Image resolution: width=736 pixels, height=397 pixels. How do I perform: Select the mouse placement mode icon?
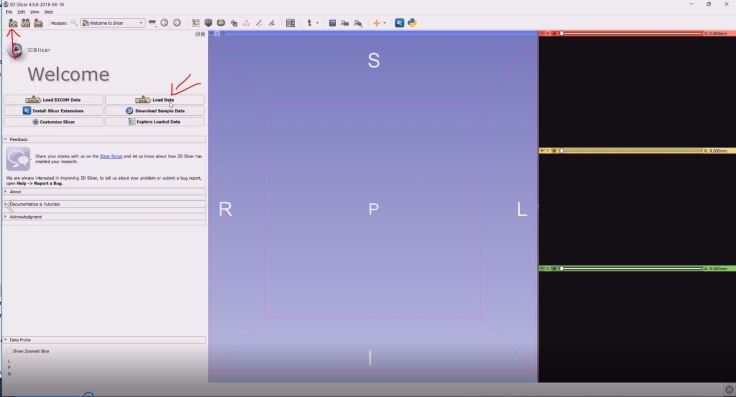tap(309, 23)
